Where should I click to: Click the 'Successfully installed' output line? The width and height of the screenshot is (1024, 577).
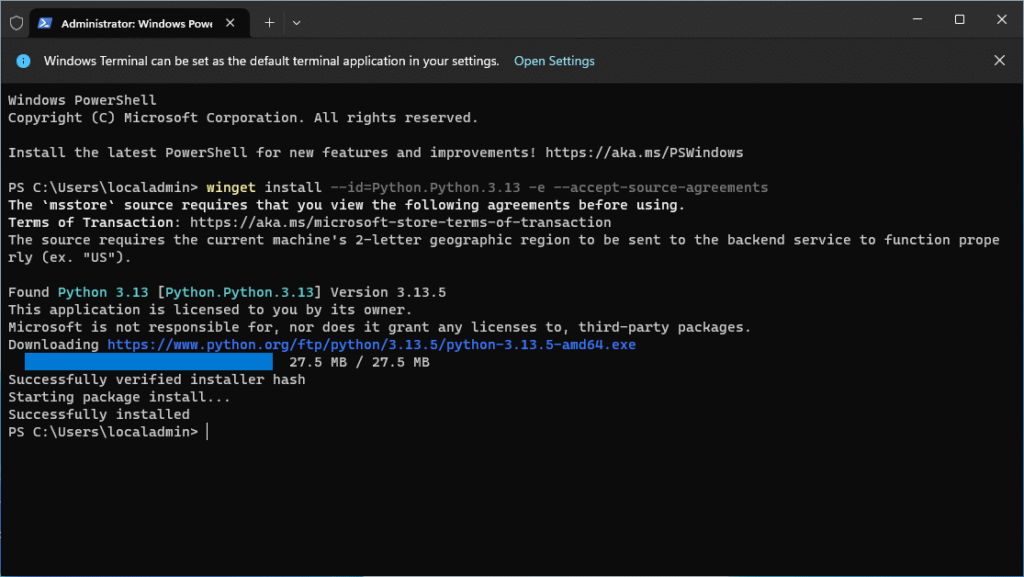[99, 414]
